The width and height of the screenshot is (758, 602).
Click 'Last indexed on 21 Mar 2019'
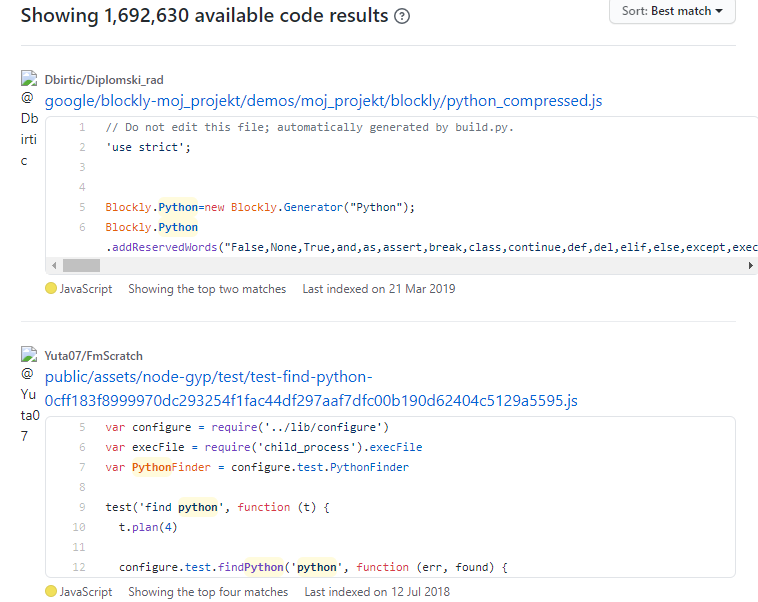point(379,289)
